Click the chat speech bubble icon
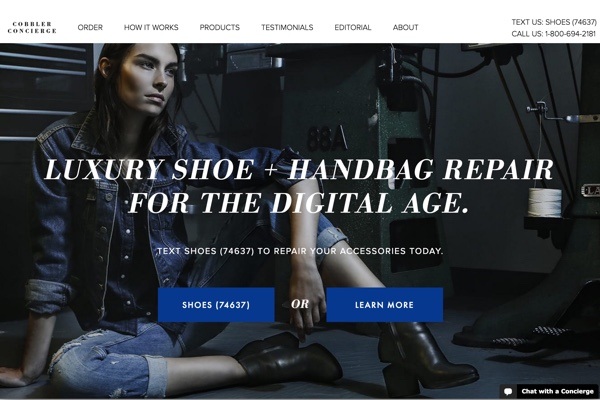Screen dimensions: 600x400 point(508,391)
